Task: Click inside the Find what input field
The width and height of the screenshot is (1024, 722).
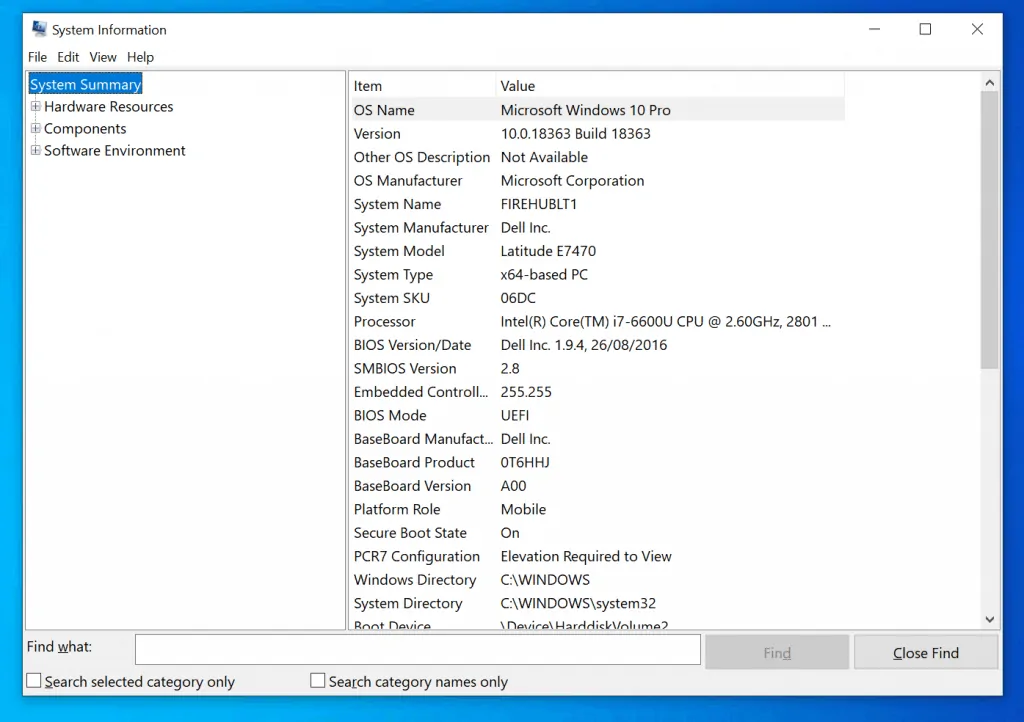Action: pos(417,649)
